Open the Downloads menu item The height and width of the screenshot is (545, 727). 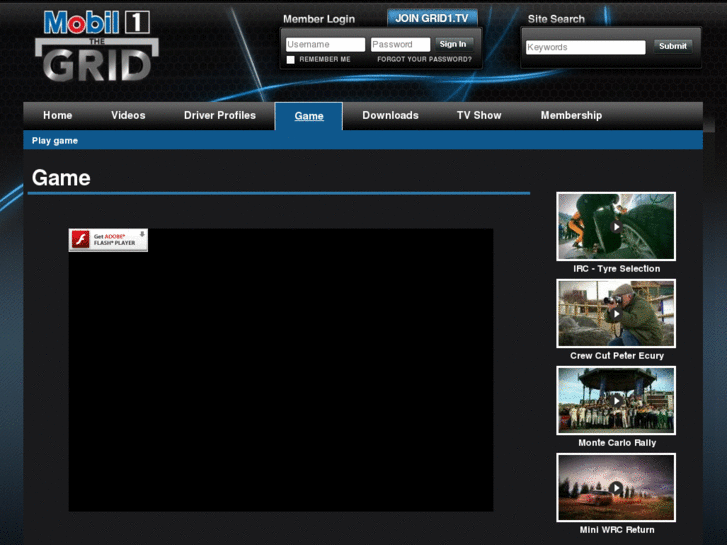click(x=390, y=115)
